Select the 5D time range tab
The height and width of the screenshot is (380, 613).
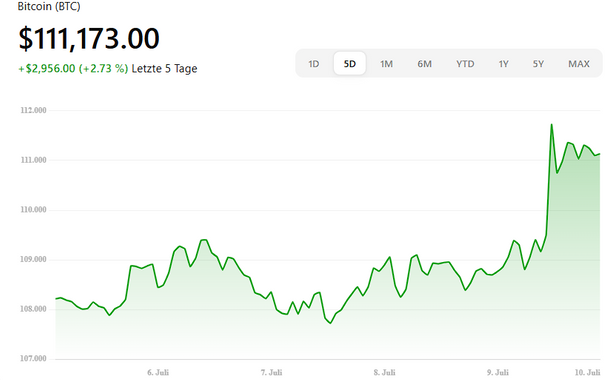350,64
